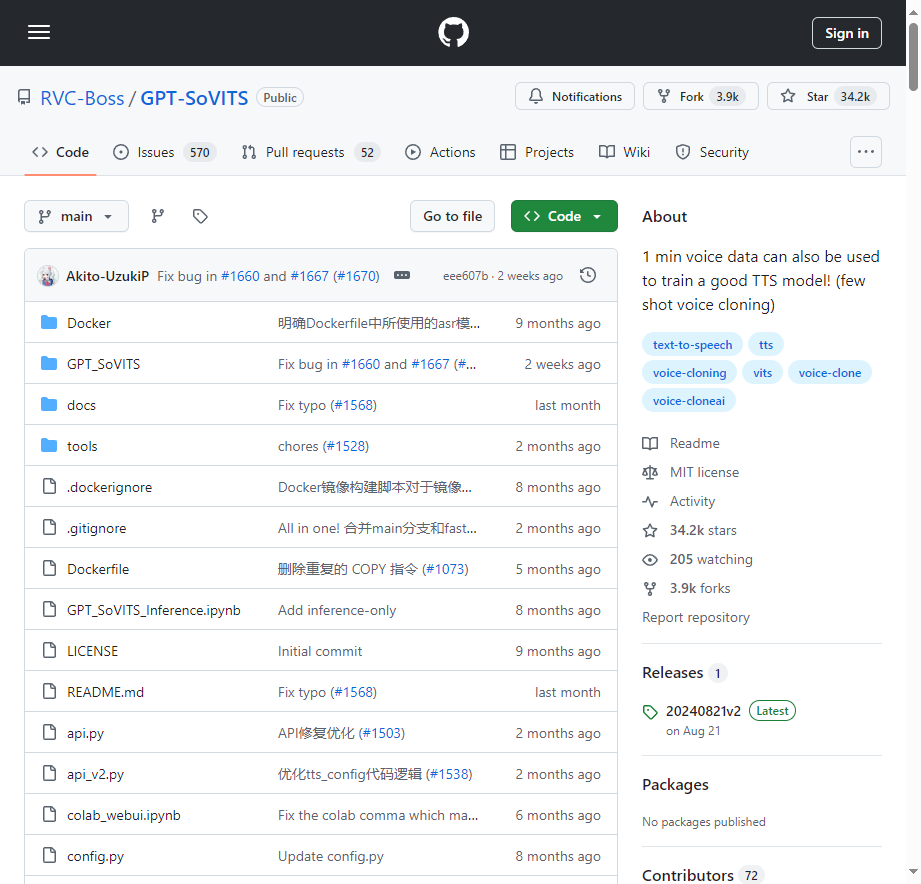921x884 pixels.
Task: Open release 20240821v2
Action: [703, 711]
